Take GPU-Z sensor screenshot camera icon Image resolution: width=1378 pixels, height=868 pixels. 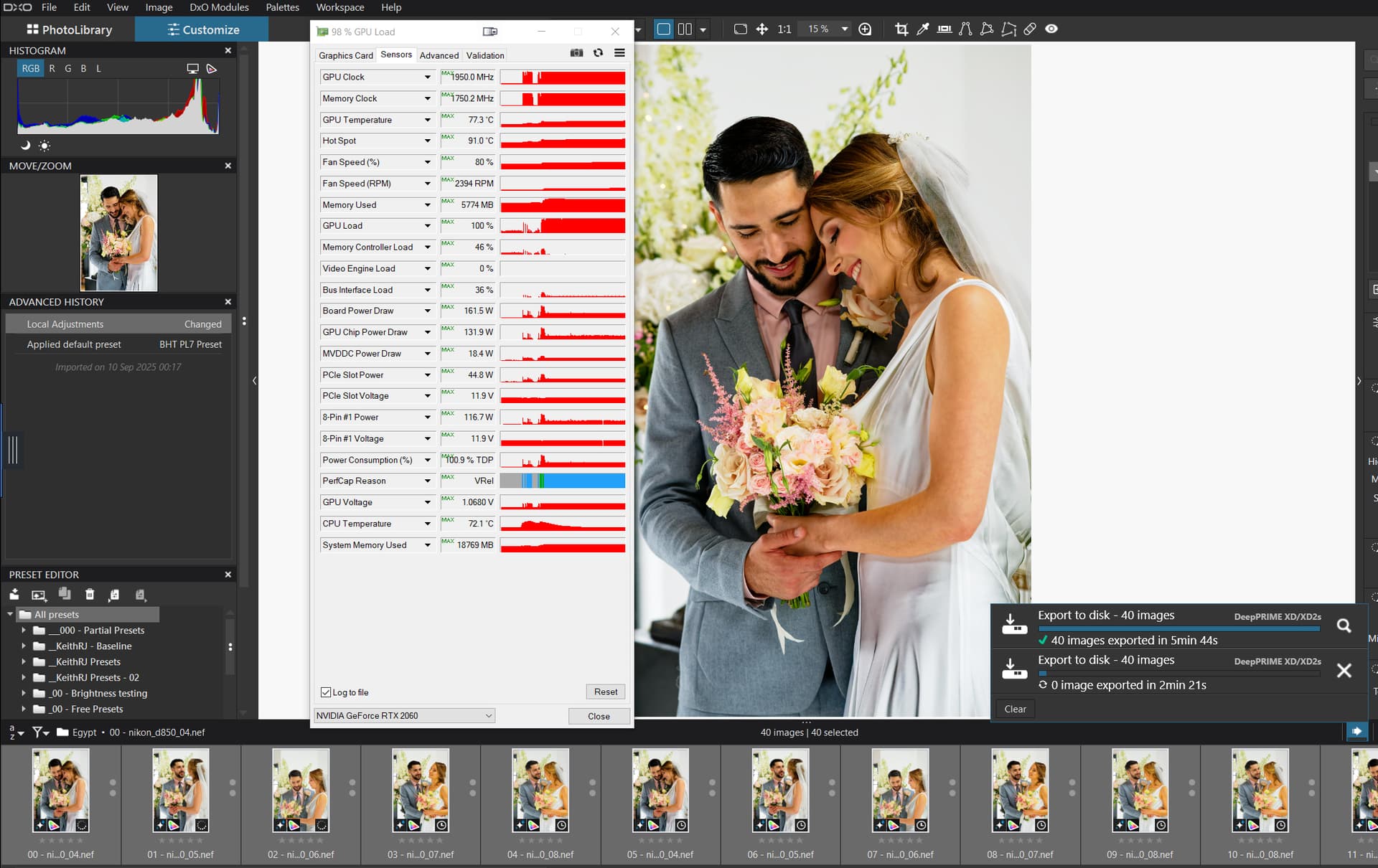tap(576, 53)
